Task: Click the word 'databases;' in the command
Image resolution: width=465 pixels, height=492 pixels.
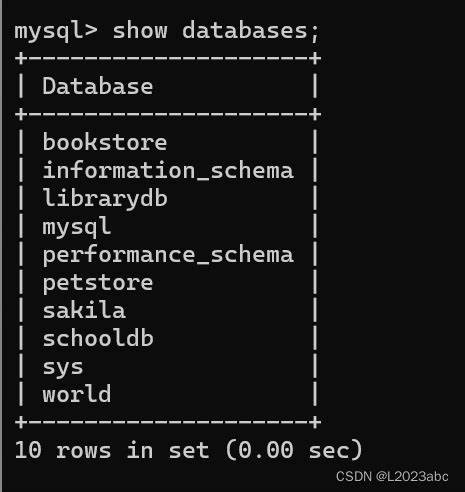Action: coord(251,31)
